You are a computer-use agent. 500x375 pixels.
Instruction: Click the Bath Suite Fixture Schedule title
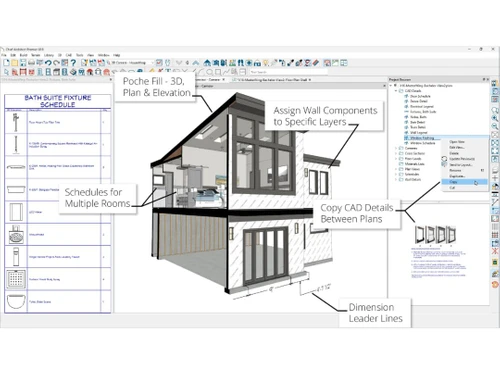(x=58, y=101)
